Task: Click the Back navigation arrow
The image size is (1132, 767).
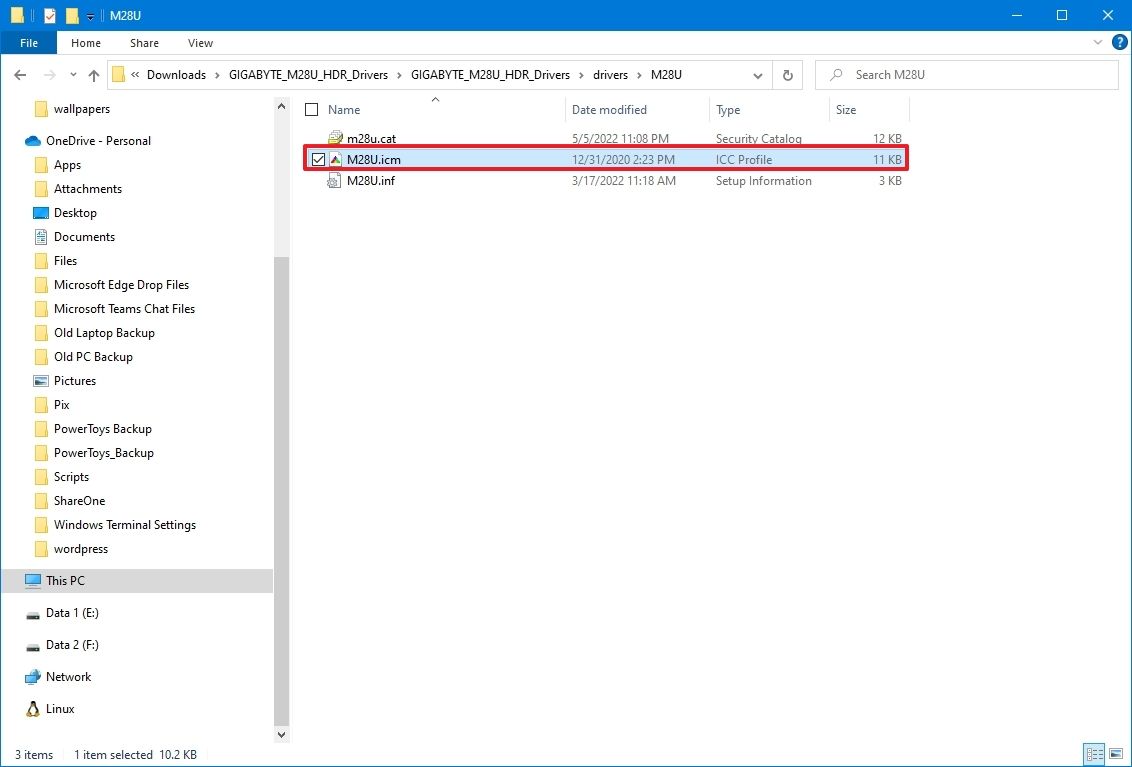Action: click(20, 74)
